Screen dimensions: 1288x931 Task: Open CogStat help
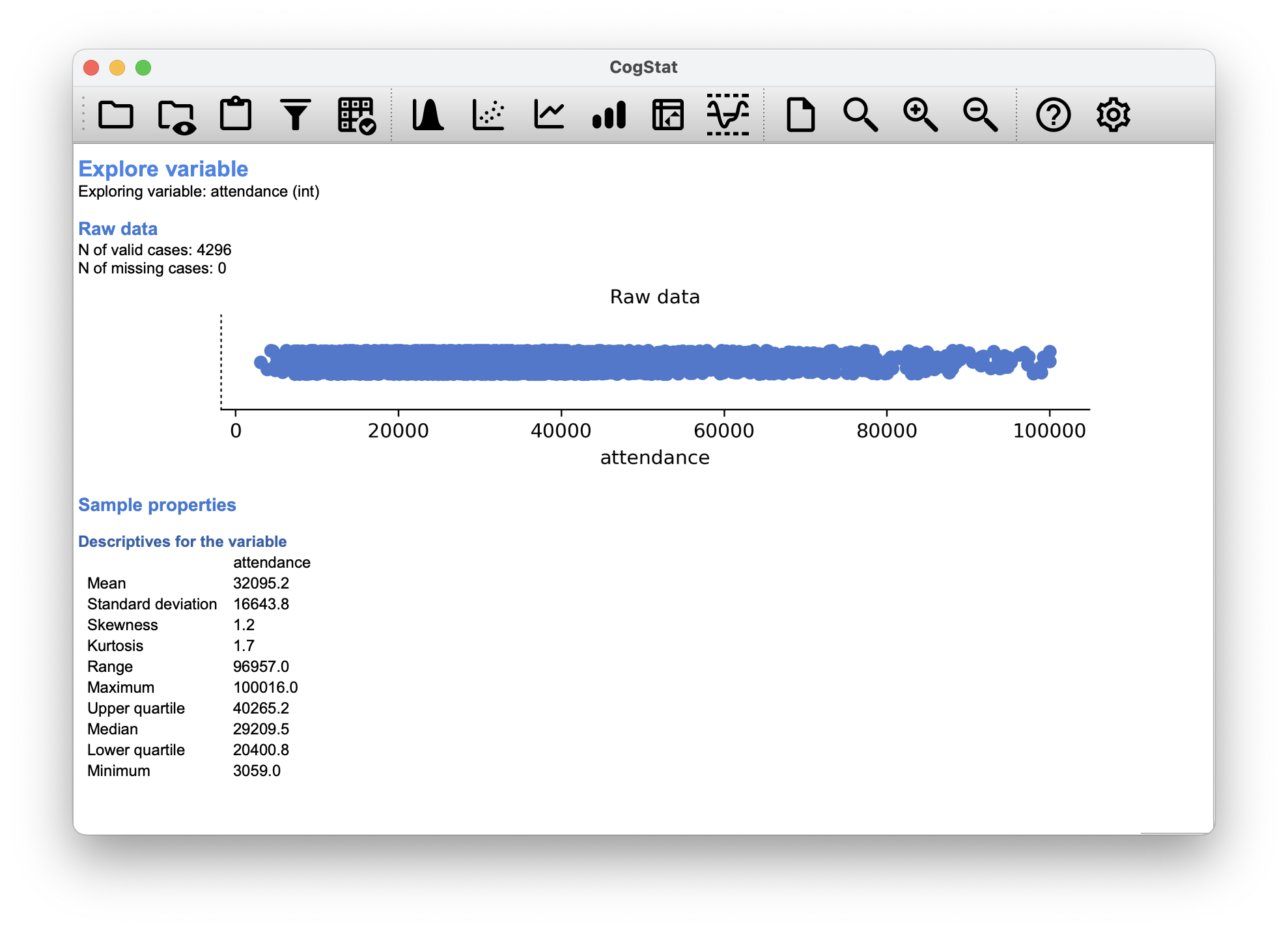(x=1054, y=114)
